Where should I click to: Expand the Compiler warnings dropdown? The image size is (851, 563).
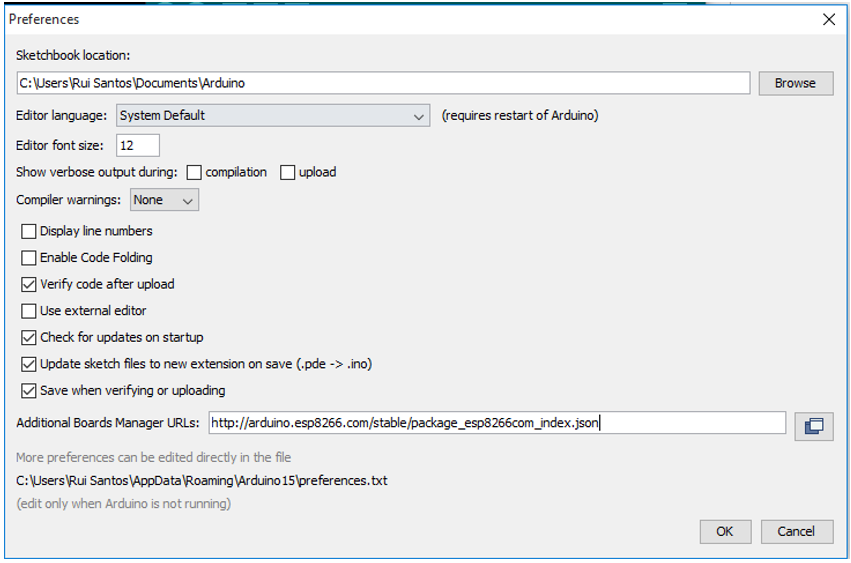pyautogui.click(x=165, y=200)
